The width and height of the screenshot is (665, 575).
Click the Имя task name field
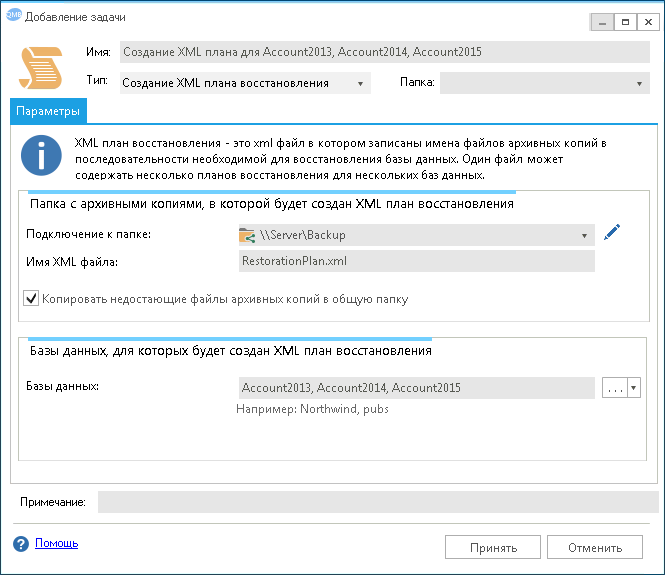tap(385, 52)
